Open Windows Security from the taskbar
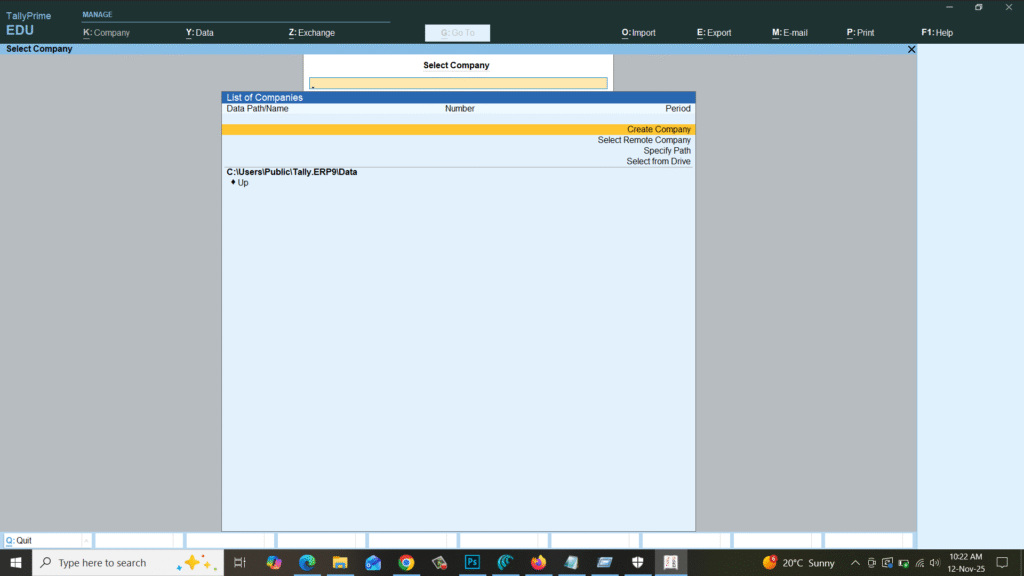 [636, 562]
